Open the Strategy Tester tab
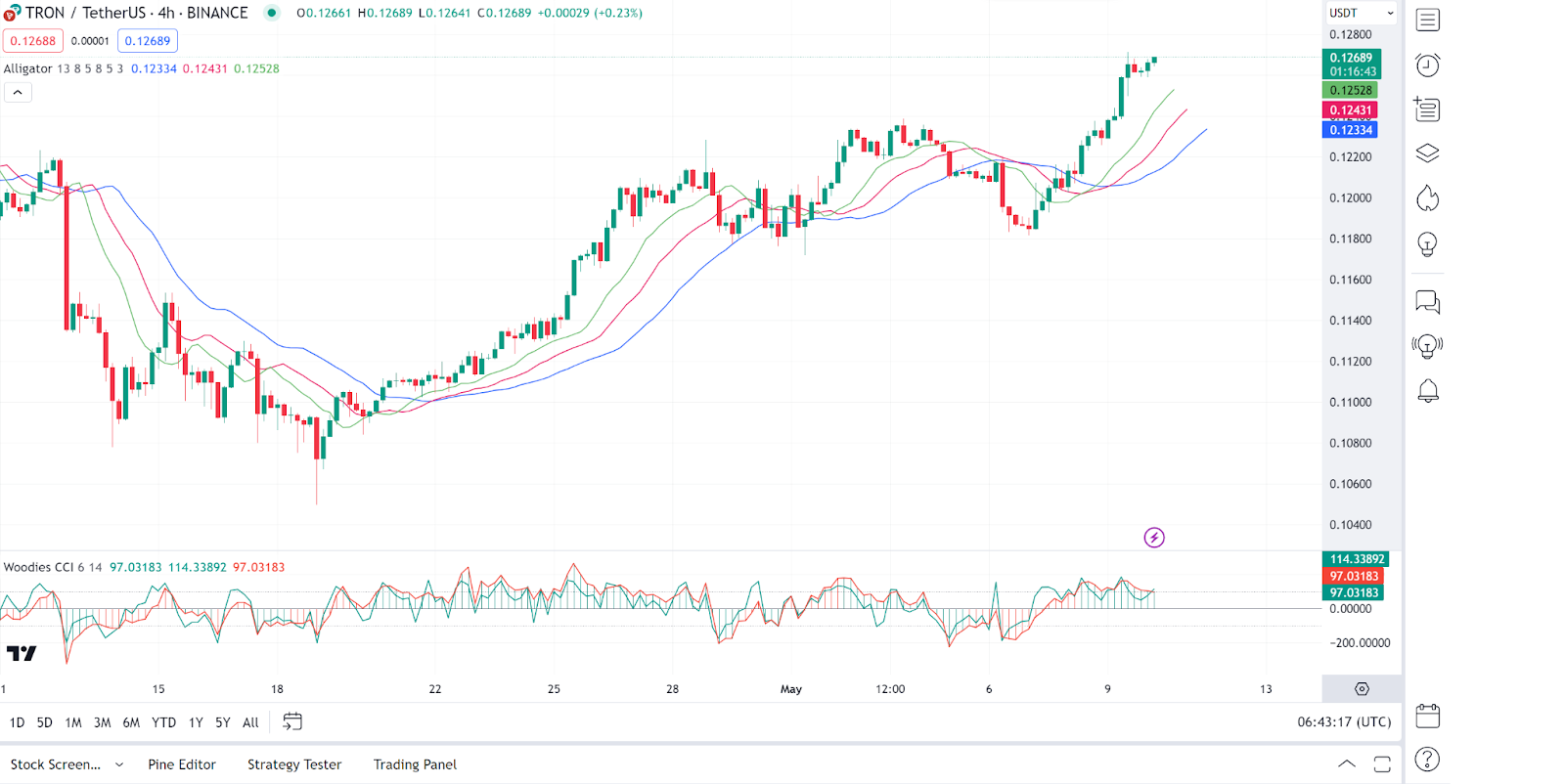This screenshot has width=1565, height=784. tap(294, 764)
